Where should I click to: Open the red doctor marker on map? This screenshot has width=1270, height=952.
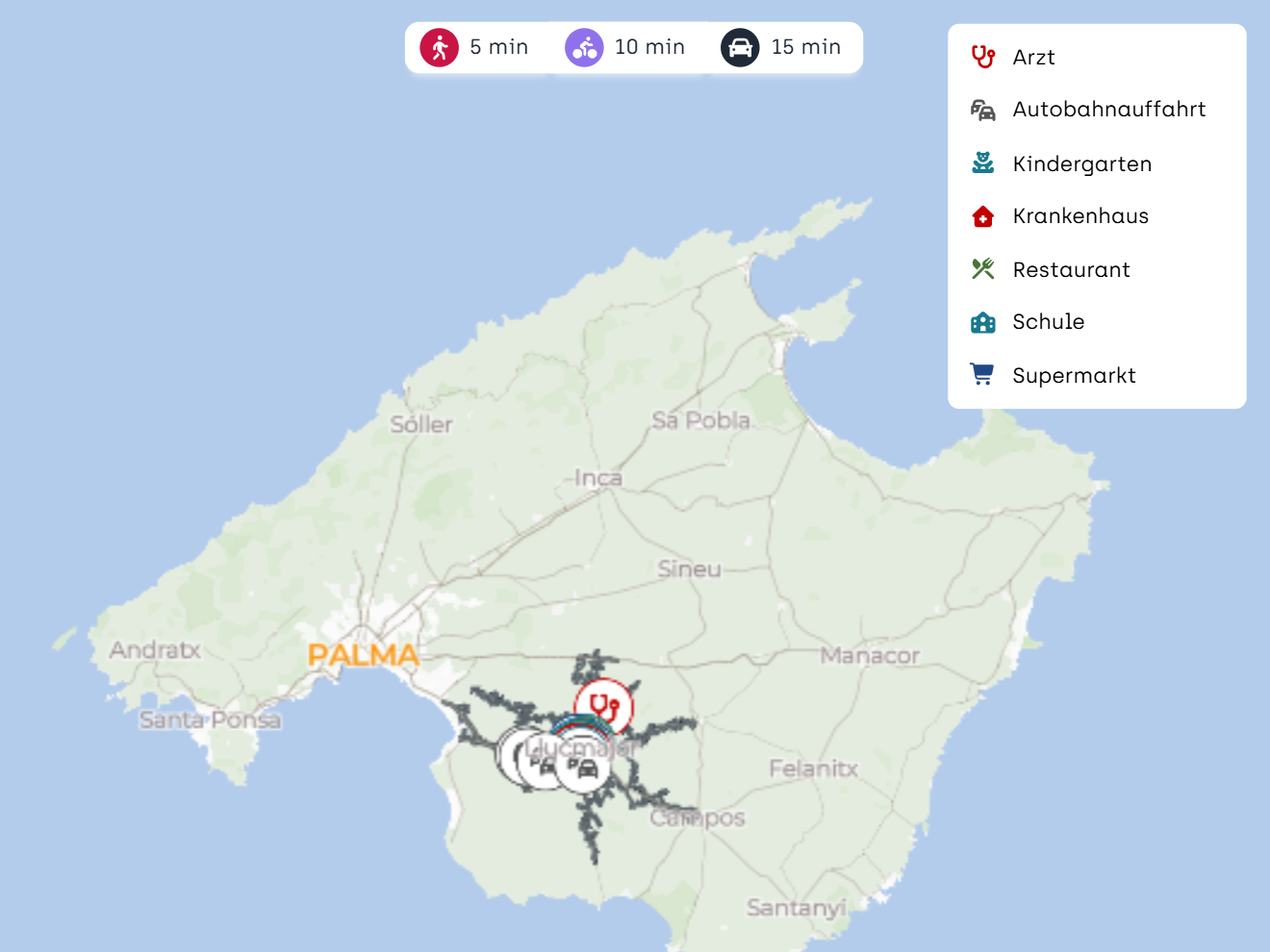point(604,707)
